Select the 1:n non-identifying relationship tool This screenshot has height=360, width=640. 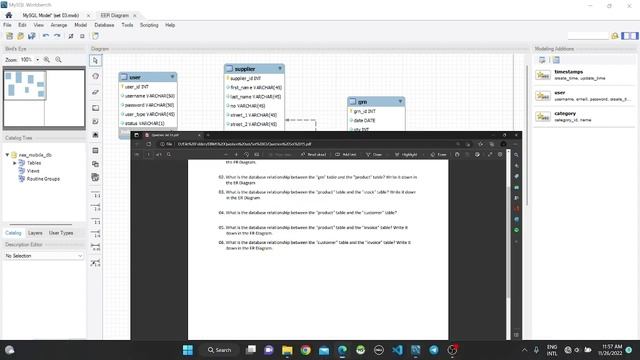(96, 207)
